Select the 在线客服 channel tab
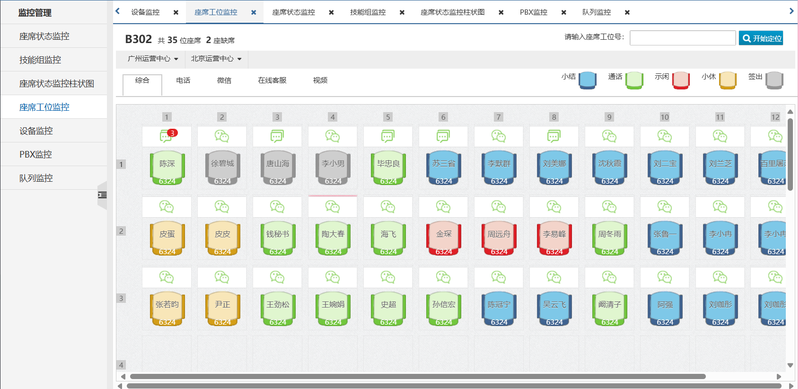800x389 pixels. click(272, 81)
